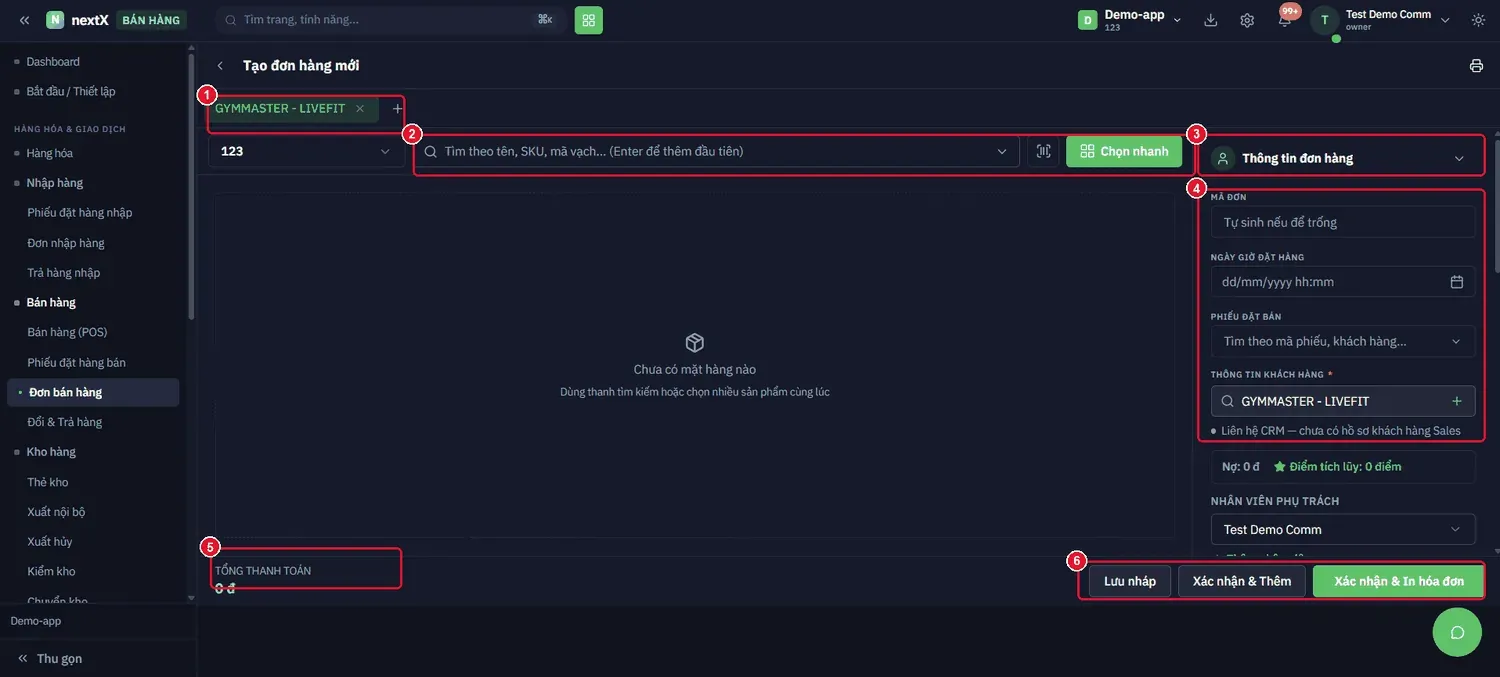This screenshot has width=1500, height=677.
Task: Click the Demo-app D badge icon
Action: point(1087,20)
